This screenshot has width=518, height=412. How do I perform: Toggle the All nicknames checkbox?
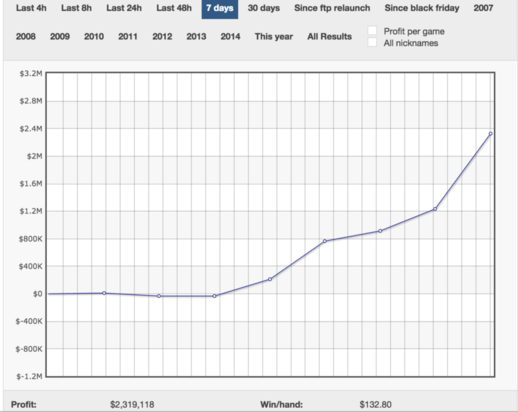372,42
